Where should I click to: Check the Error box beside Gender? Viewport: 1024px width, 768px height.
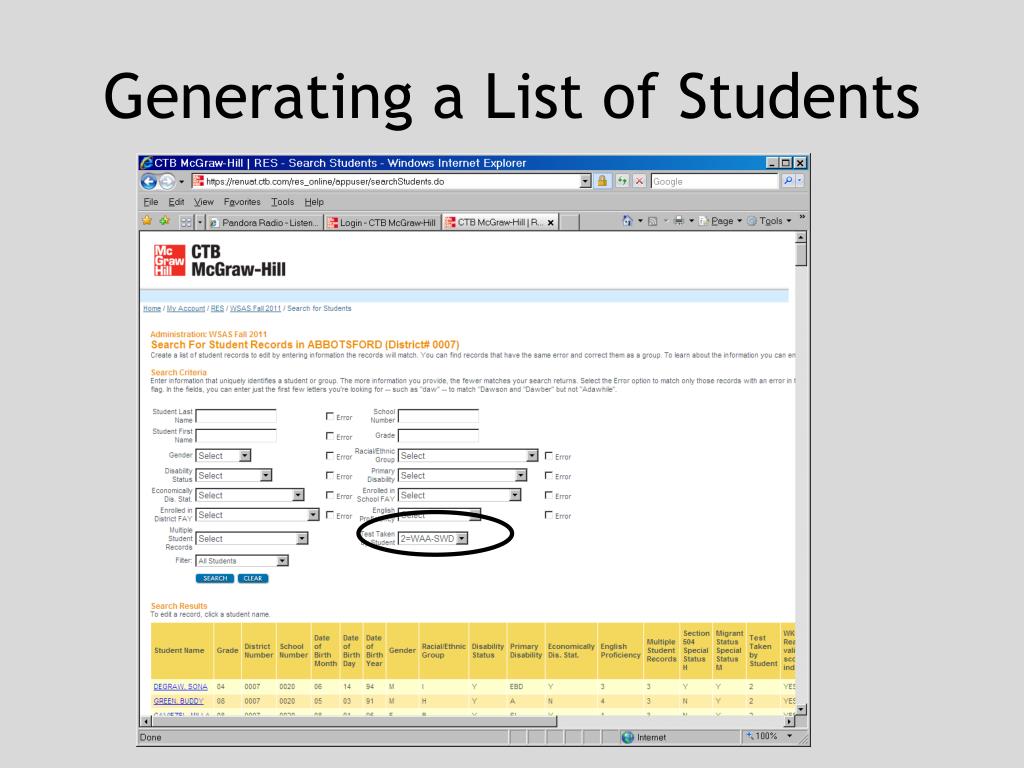tap(330, 456)
